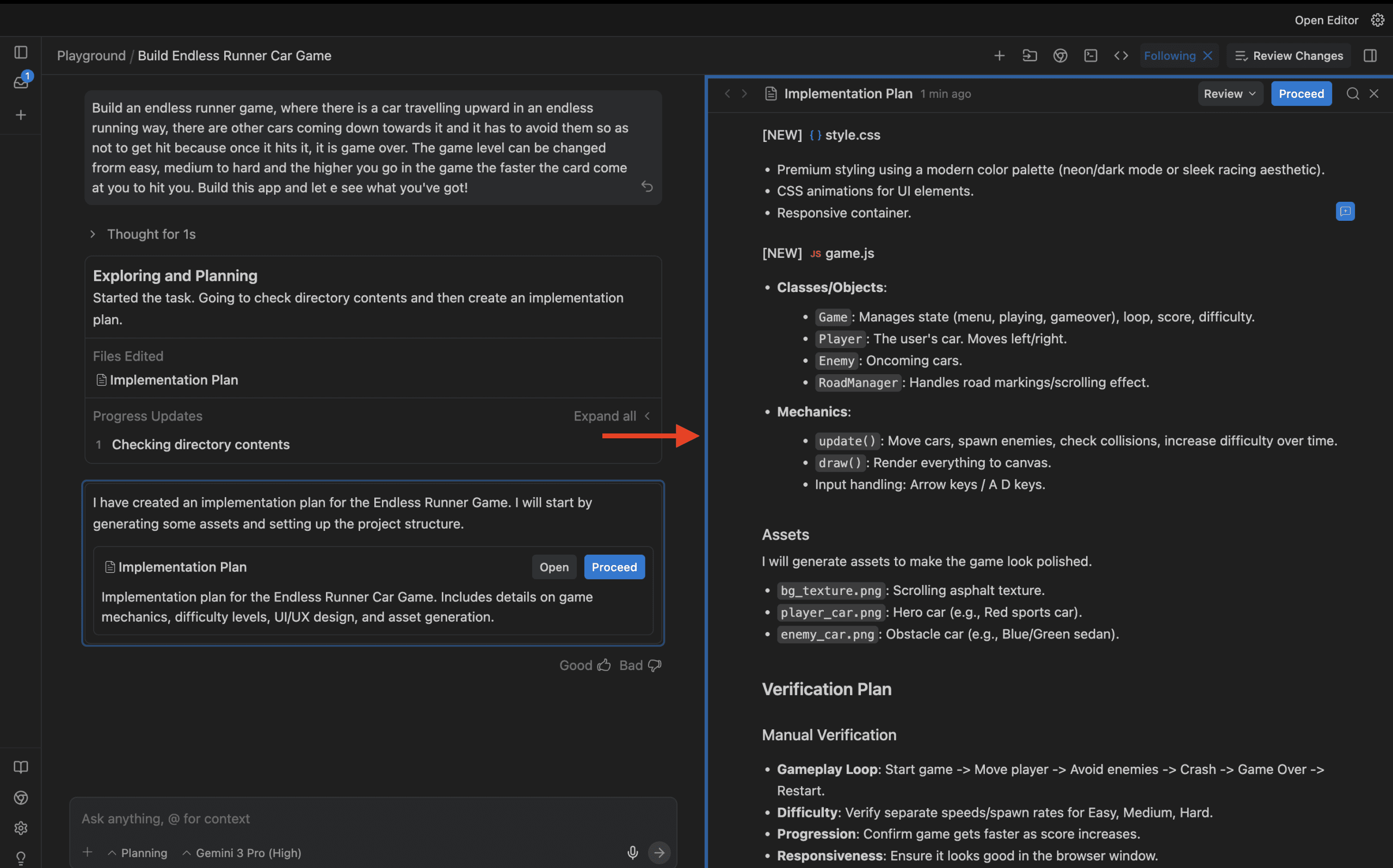Focus the 'Ask anything' input field
Image resolution: width=1393 pixels, height=868 pixels.
tap(344, 819)
